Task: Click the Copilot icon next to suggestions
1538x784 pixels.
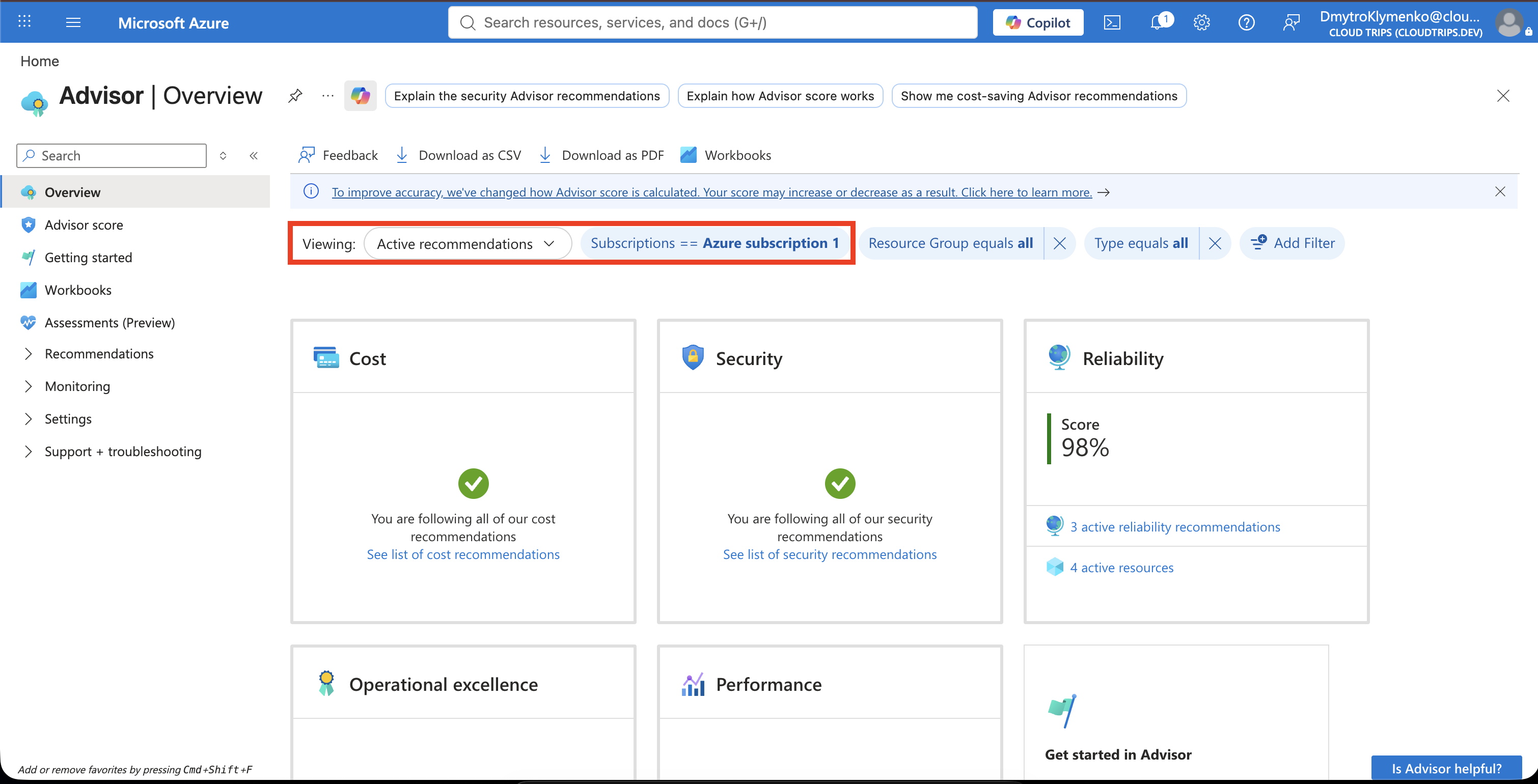Action: (x=360, y=96)
